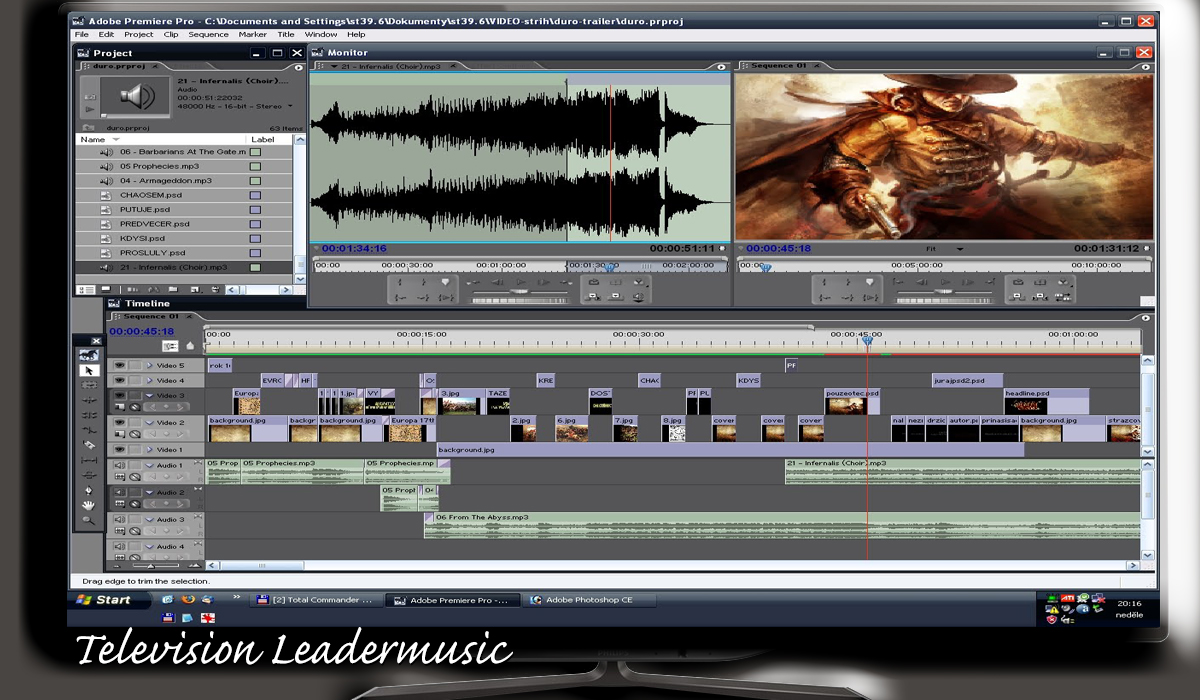
Task: Toggle Snap in the Timeline panel
Action: [x=170, y=346]
